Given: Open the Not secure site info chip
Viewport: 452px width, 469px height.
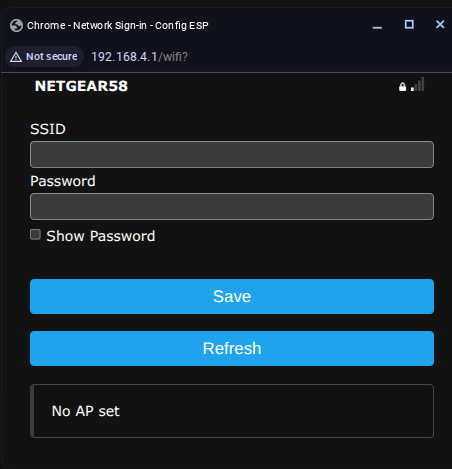Looking at the screenshot, I should [x=44, y=57].
